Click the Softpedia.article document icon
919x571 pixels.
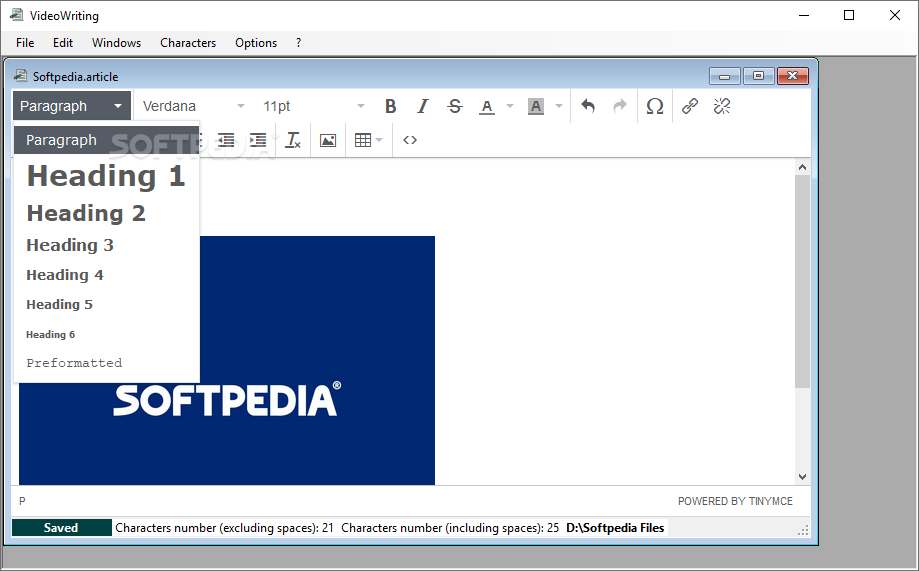pyautogui.click(x=21, y=76)
